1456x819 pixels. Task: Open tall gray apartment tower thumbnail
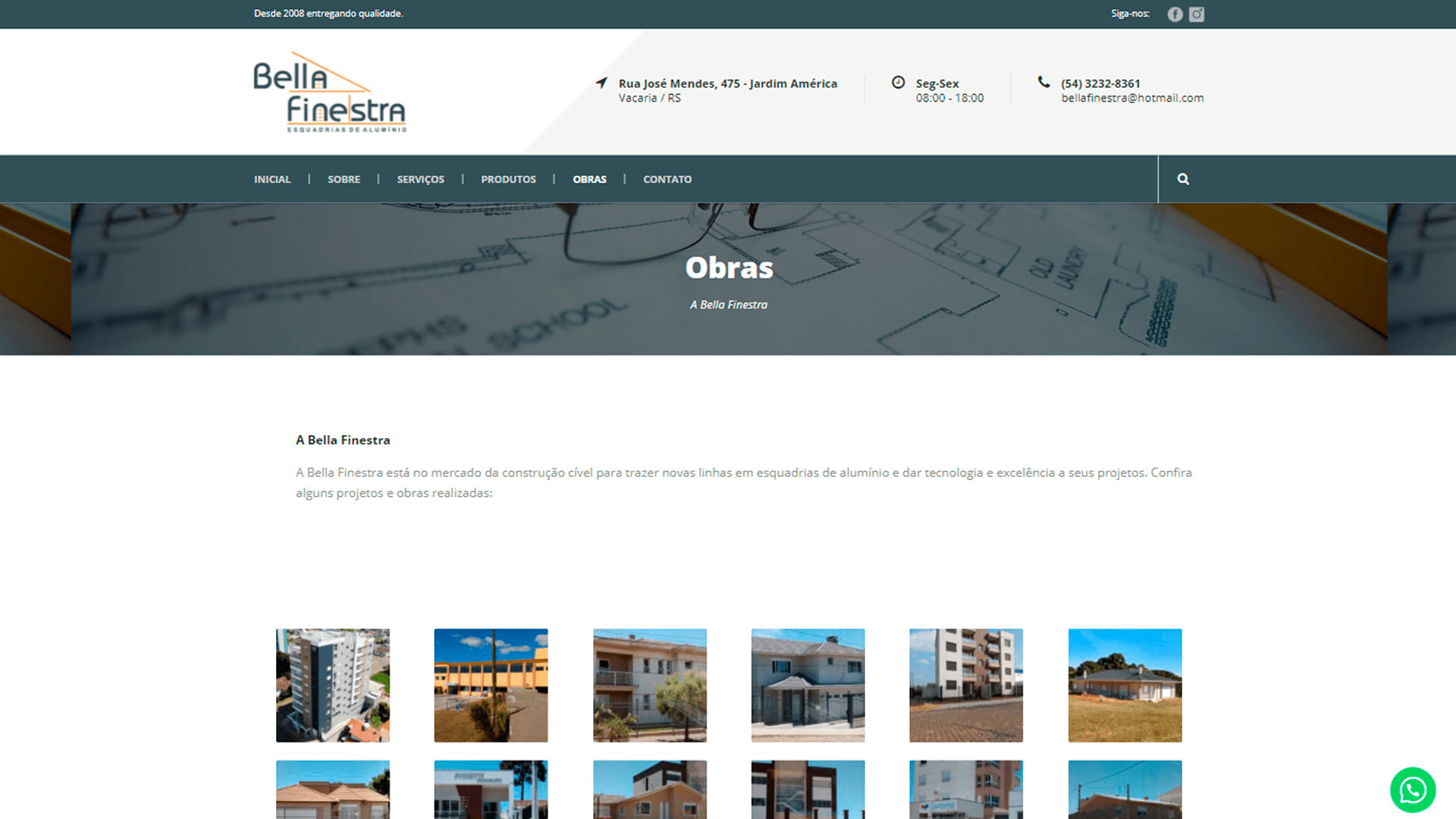click(333, 686)
